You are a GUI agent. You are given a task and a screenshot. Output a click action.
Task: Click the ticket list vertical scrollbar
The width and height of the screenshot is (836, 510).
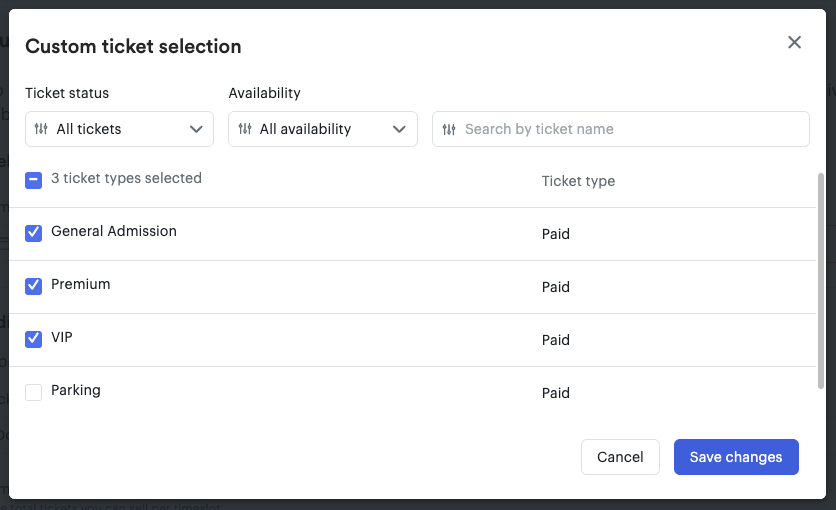[821, 281]
